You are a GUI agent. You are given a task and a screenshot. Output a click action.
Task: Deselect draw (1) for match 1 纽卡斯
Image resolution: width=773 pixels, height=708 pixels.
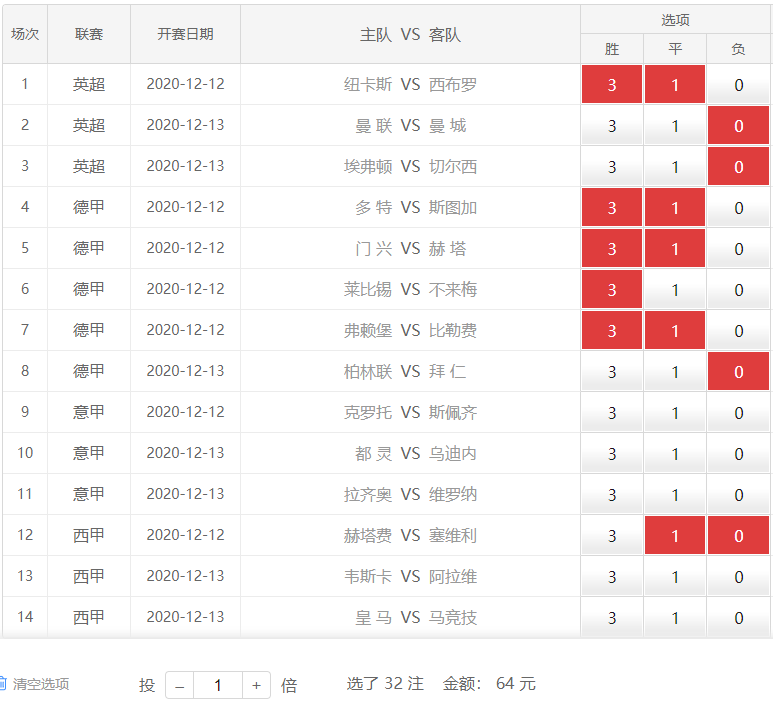675,85
